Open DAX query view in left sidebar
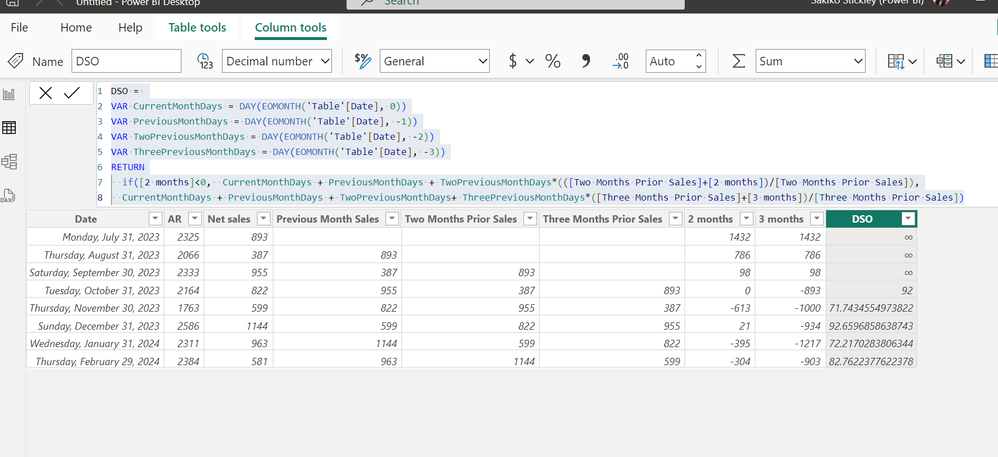The height and width of the screenshot is (457, 998). (x=9, y=195)
